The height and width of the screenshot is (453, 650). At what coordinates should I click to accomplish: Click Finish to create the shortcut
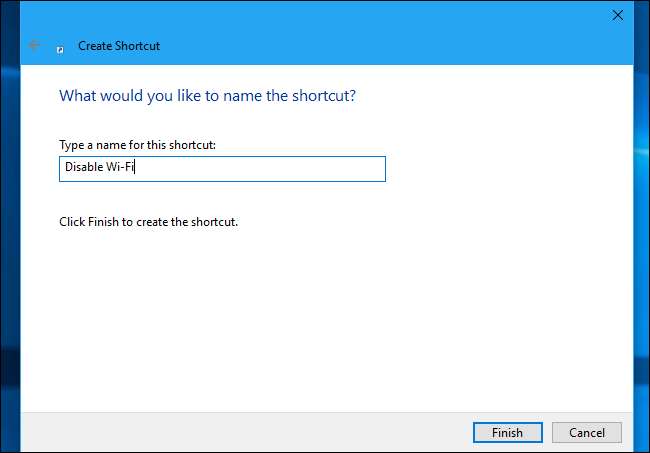507,432
